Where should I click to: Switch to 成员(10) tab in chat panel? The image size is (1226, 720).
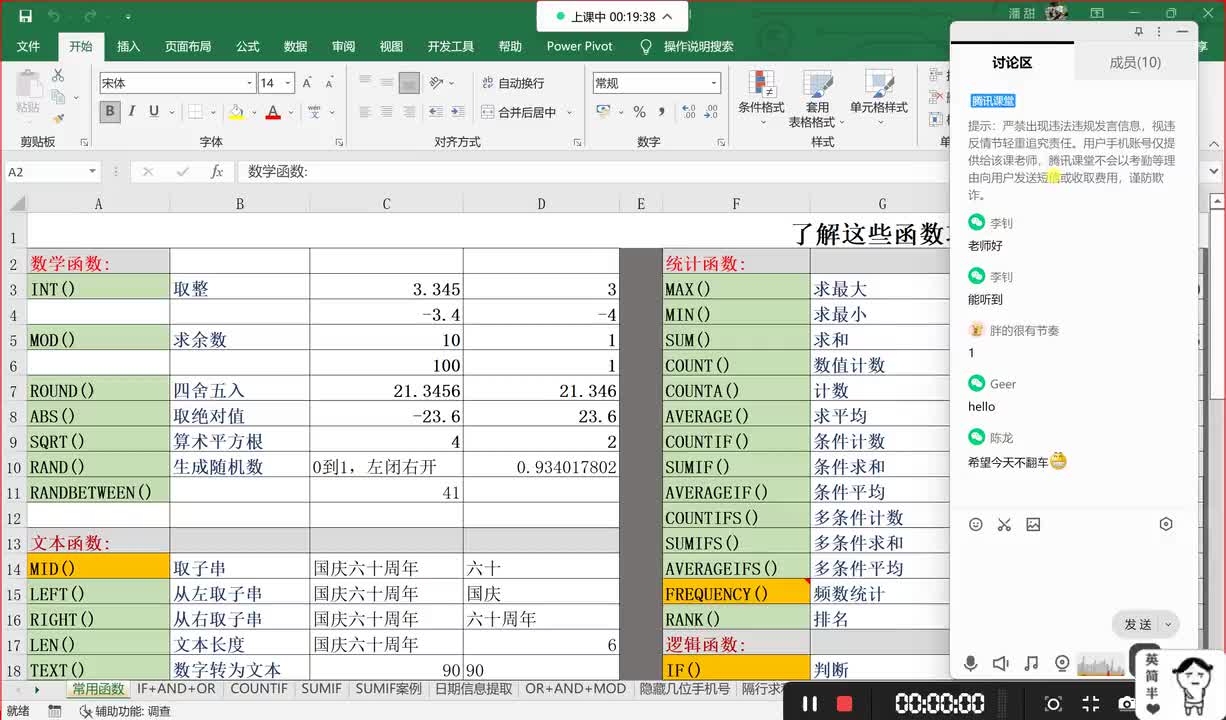coord(1135,62)
